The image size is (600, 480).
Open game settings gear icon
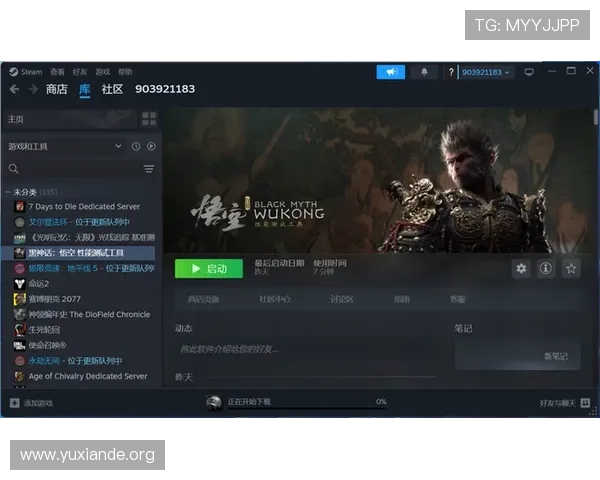520,268
